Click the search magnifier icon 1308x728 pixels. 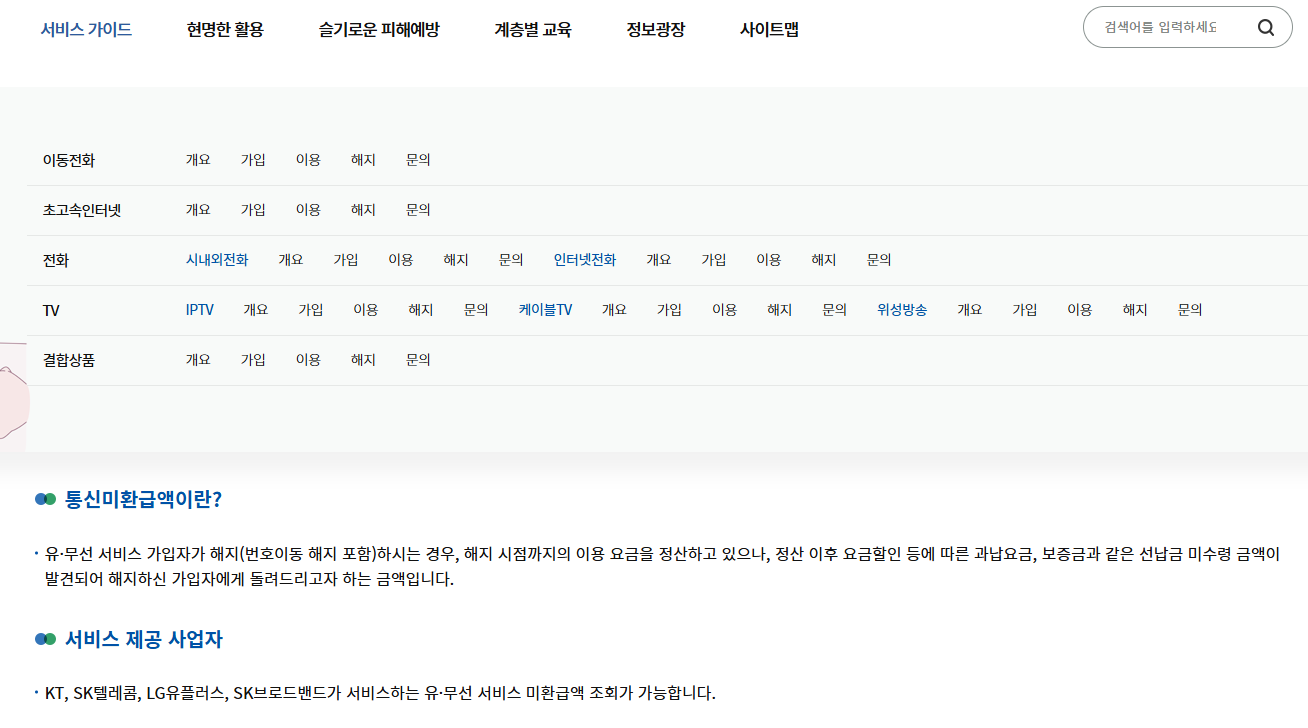coord(1265,27)
